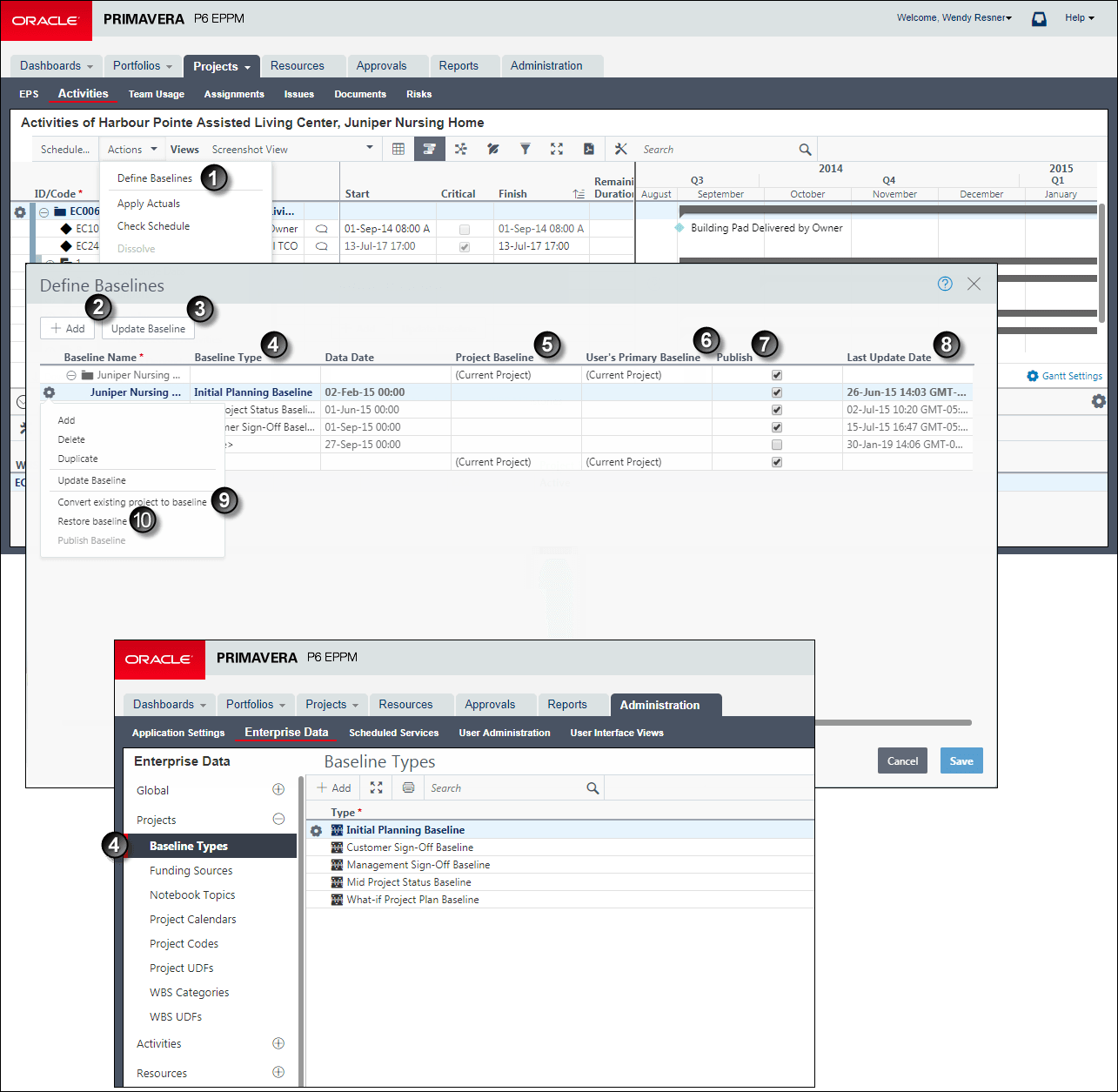Switch to table layout in Activities toolbar

coord(398,149)
